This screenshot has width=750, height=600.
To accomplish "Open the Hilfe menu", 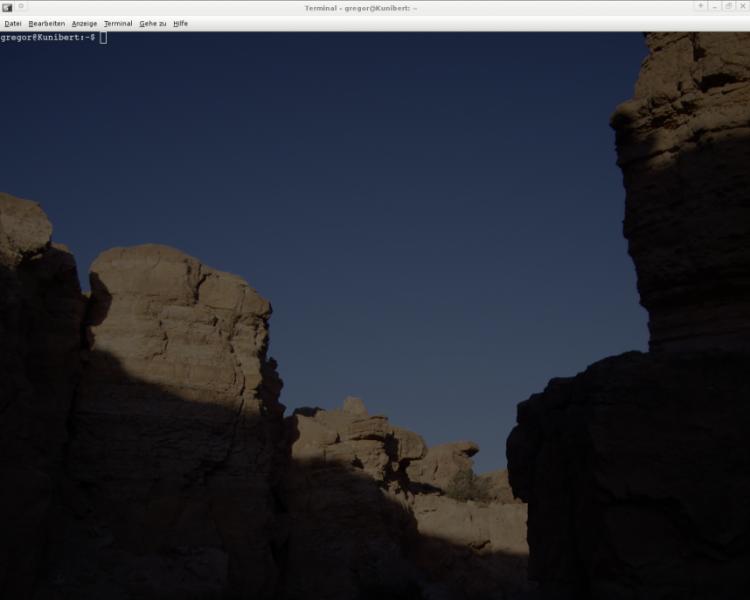I will click(x=180, y=23).
